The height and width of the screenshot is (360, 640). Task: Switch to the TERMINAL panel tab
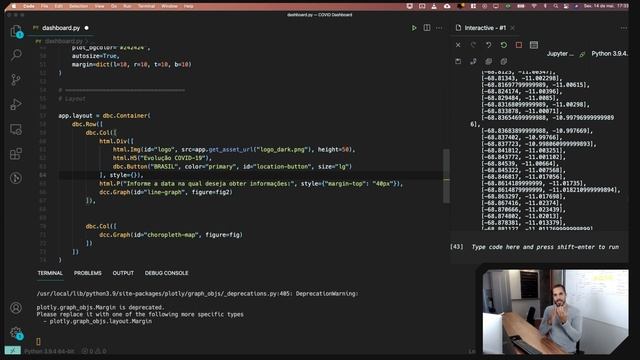(50, 273)
